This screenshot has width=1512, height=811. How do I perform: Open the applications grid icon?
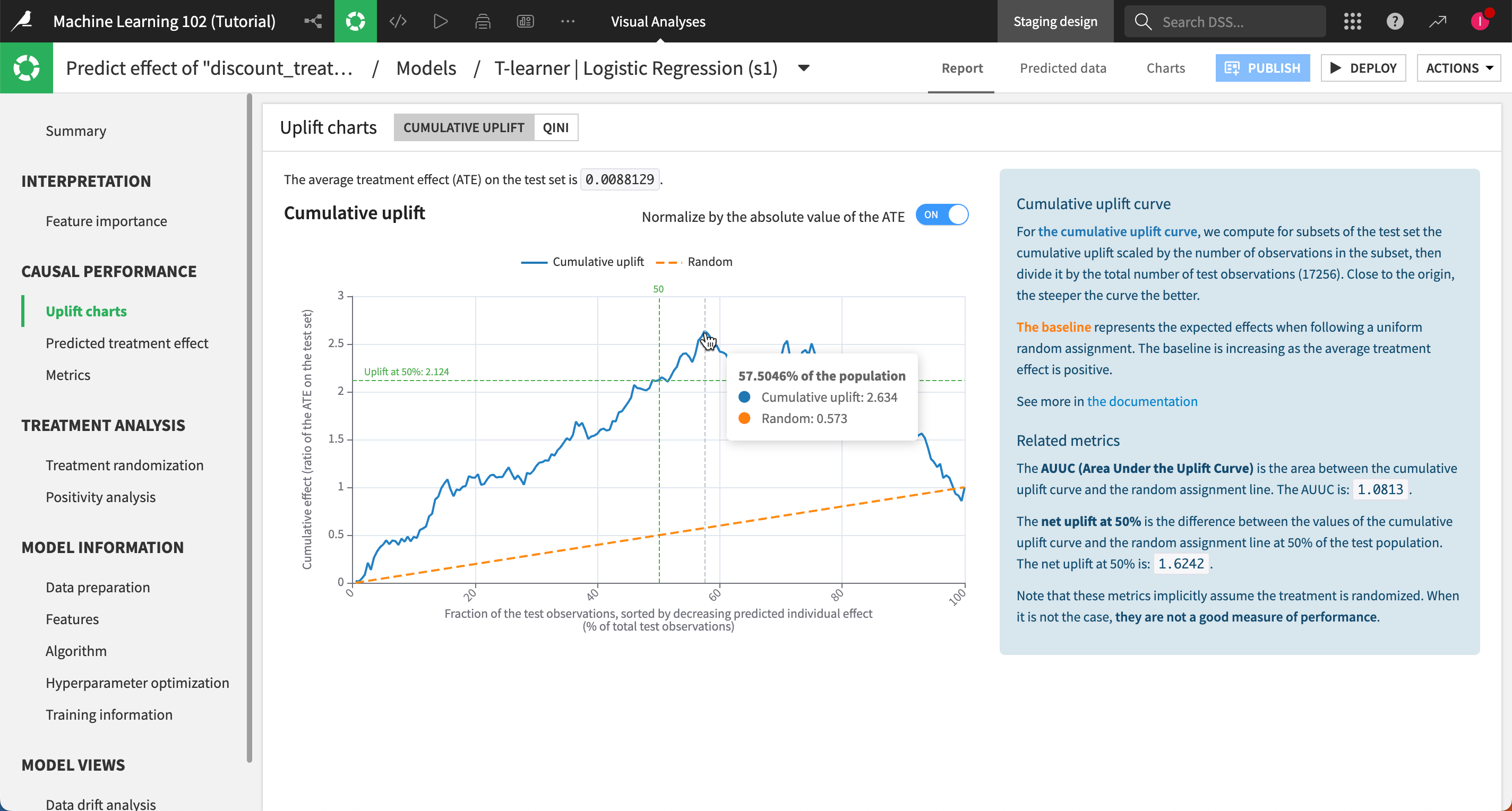(x=1352, y=21)
